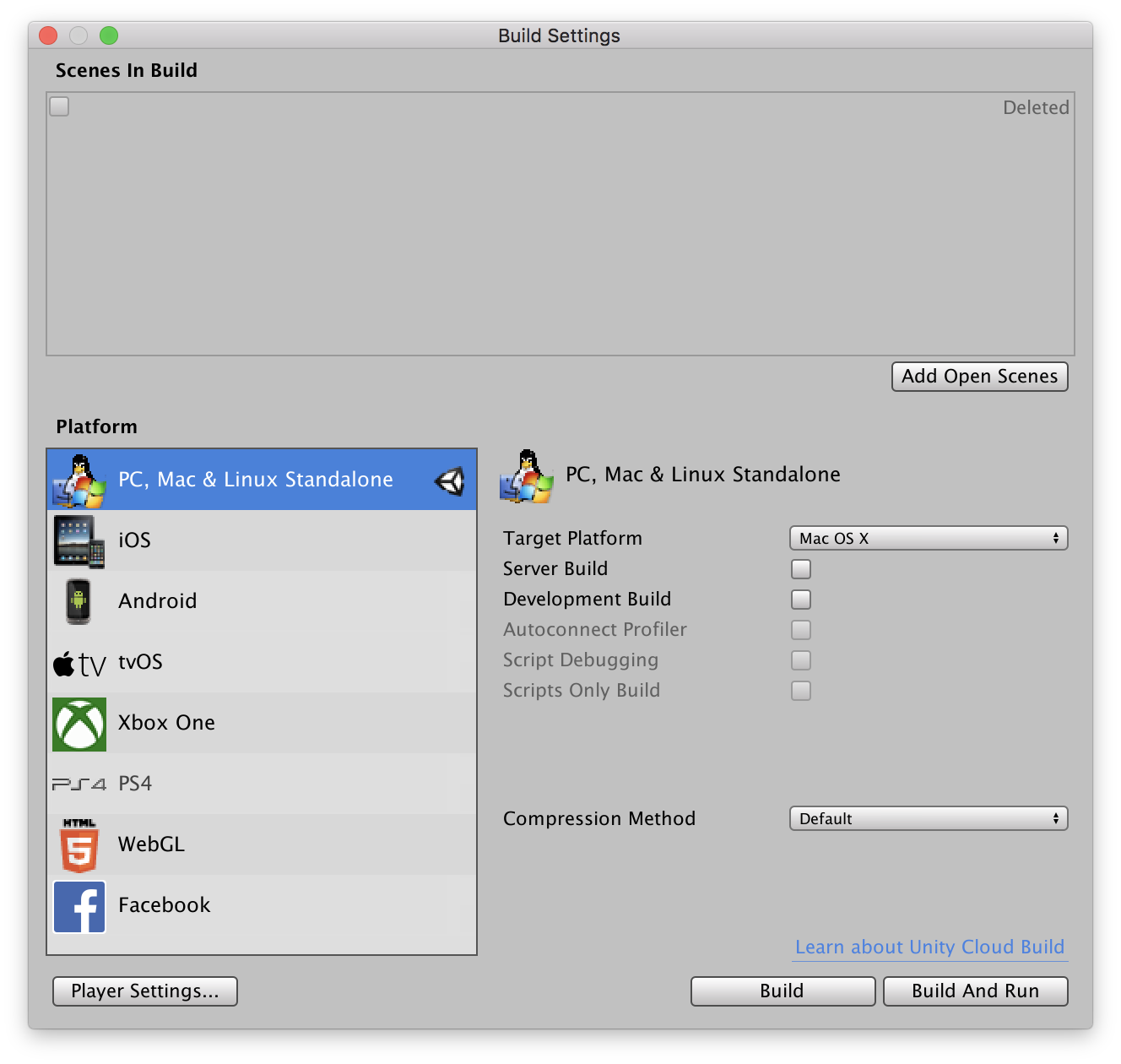The height and width of the screenshot is (1064, 1121).
Task: Expand the Compression Method dropdown
Action: click(928, 819)
